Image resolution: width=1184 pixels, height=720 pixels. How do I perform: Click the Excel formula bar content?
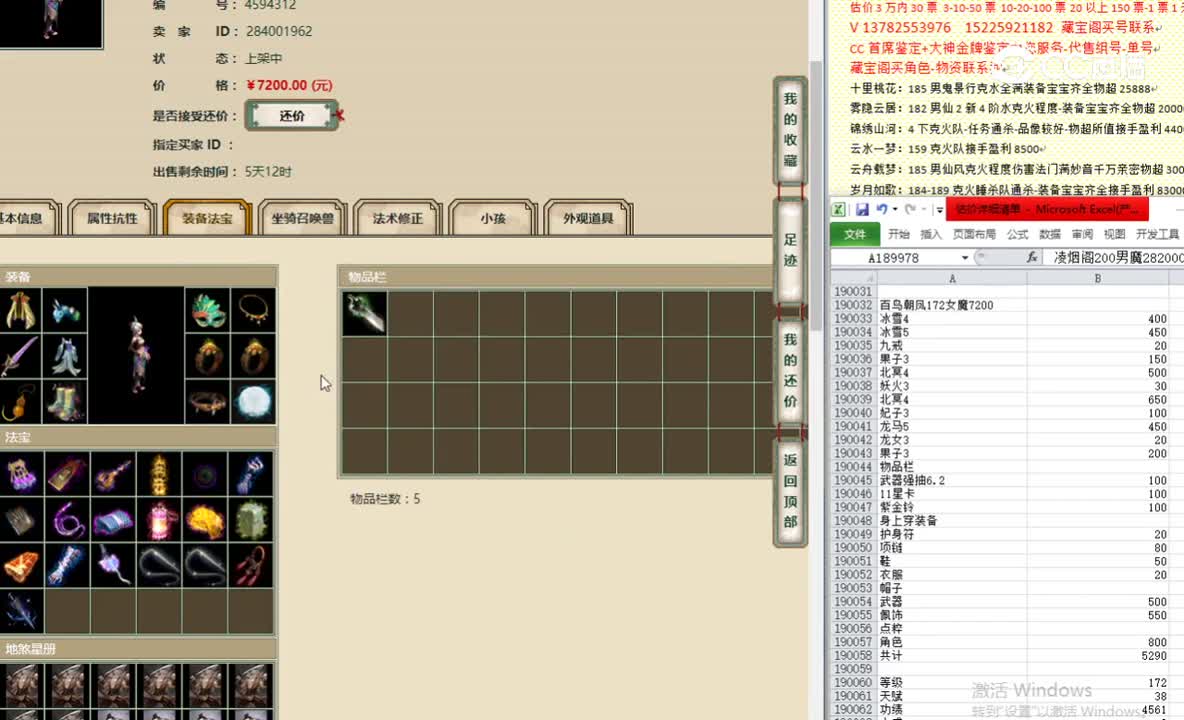coord(1116,257)
